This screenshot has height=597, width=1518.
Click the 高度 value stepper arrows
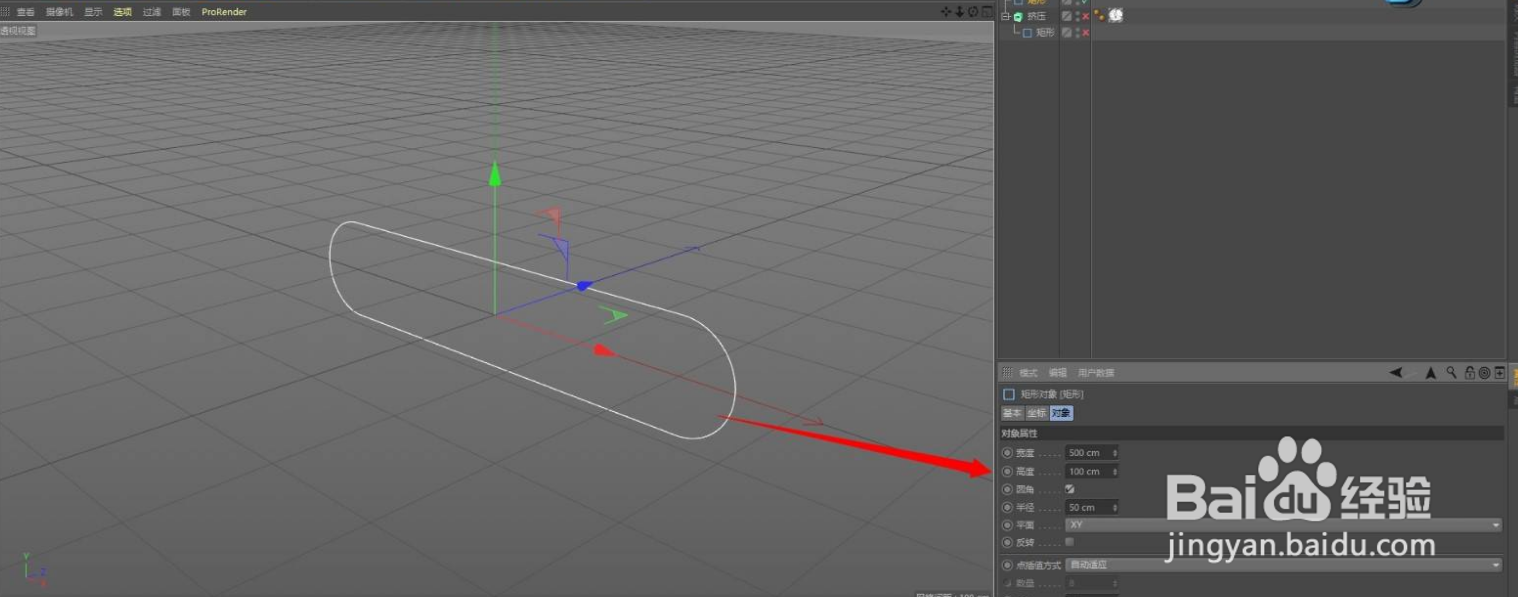[x=1115, y=471]
